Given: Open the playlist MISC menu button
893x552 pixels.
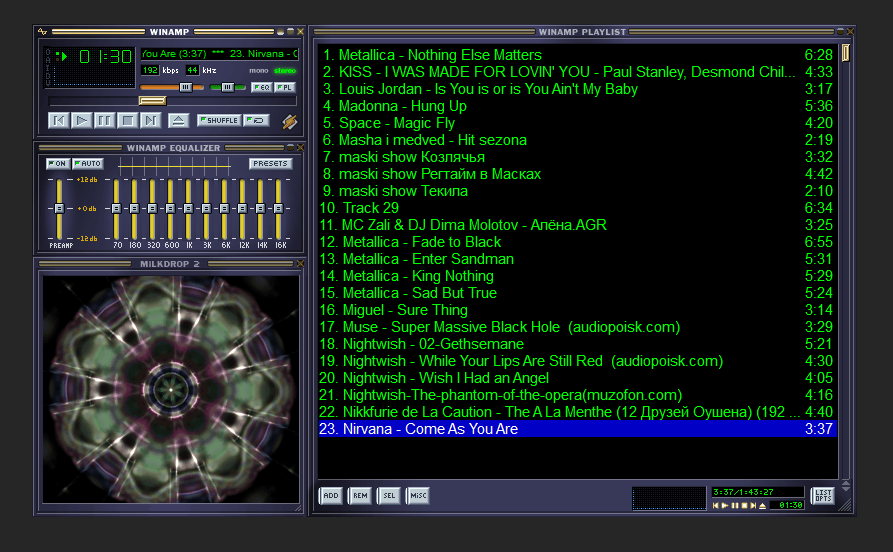Looking at the screenshot, I should point(418,496).
